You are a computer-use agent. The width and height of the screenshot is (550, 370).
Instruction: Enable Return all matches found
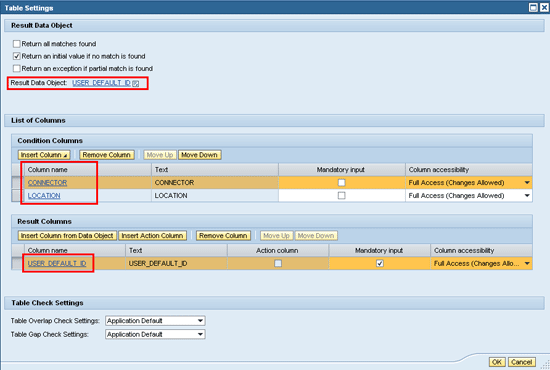click(16, 44)
